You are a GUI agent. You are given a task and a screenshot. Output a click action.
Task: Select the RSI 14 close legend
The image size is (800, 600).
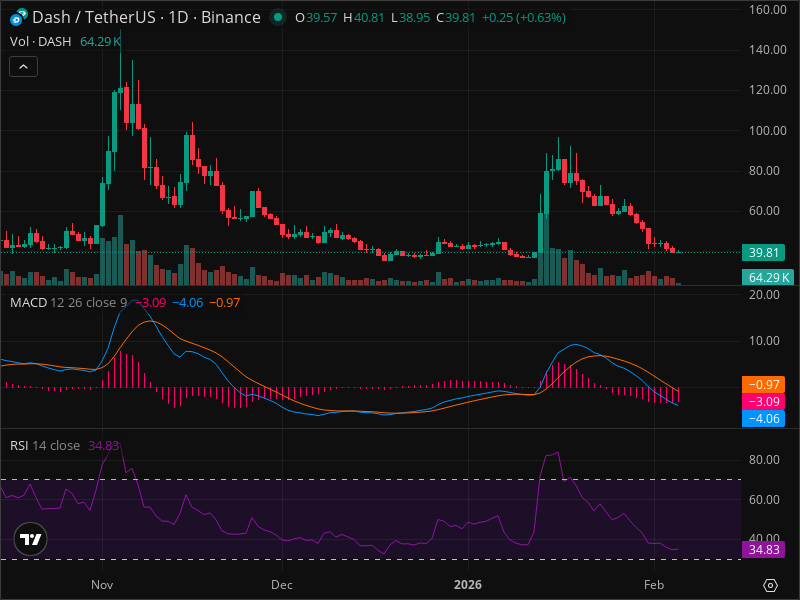(x=45, y=445)
